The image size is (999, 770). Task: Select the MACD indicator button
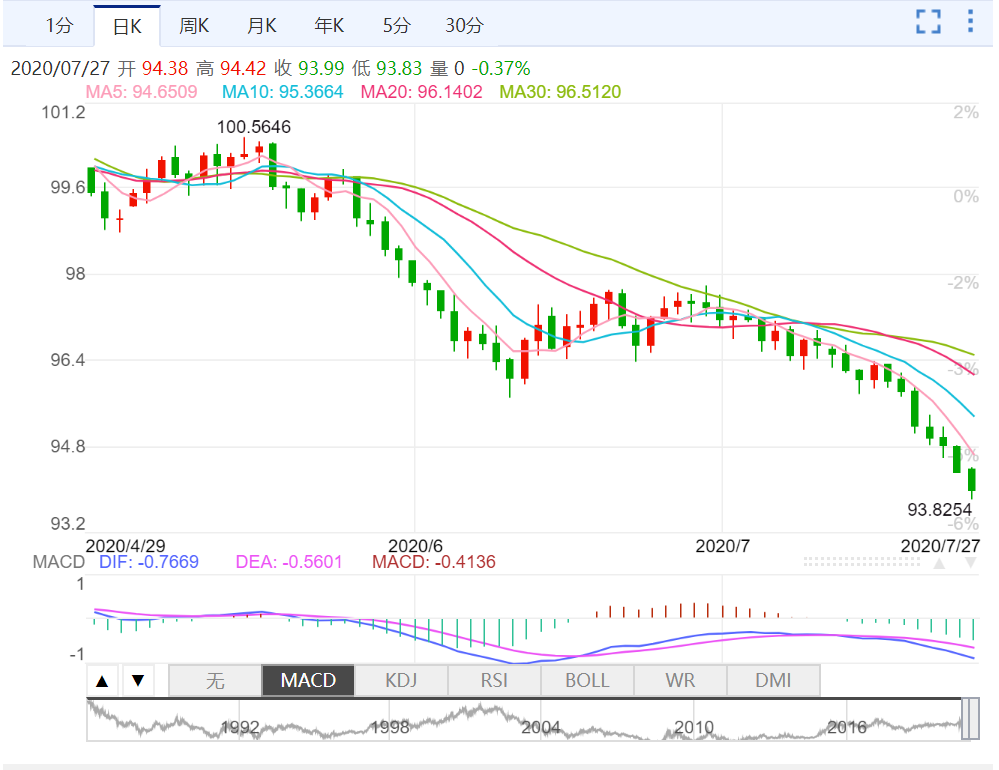(x=308, y=681)
